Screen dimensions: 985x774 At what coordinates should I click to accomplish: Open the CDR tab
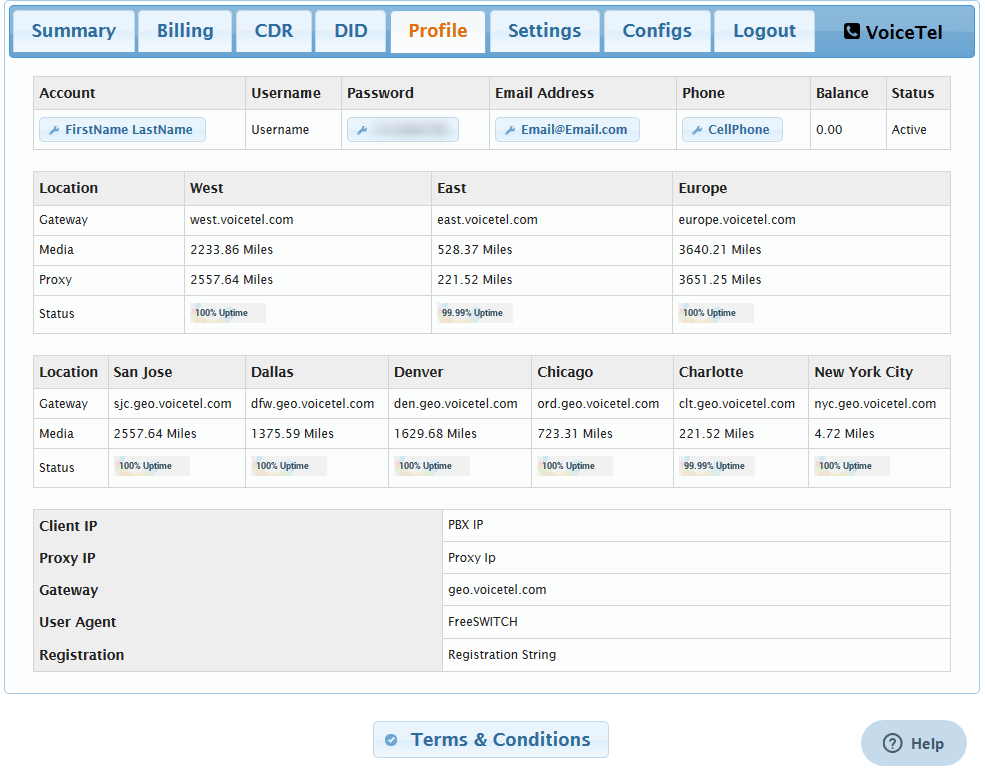tap(274, 31)
